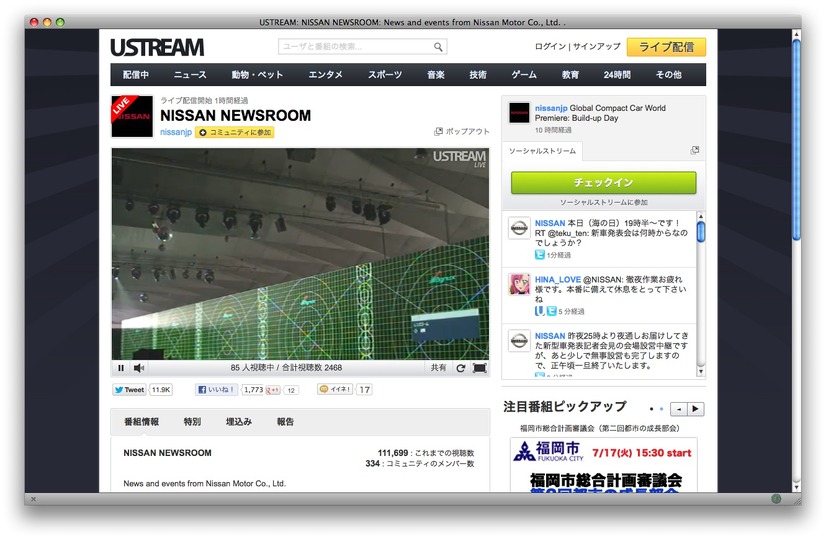Click the browser page scrollbar thumb
The image size is (826, 539).
coord(796,140)
